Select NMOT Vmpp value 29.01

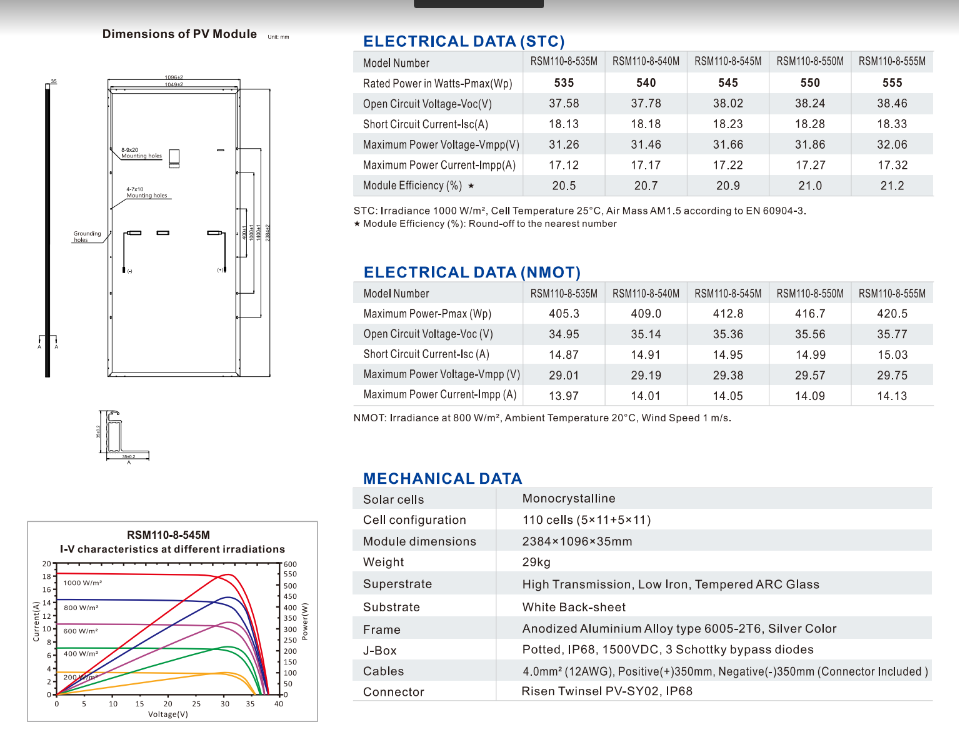point(564,375)
